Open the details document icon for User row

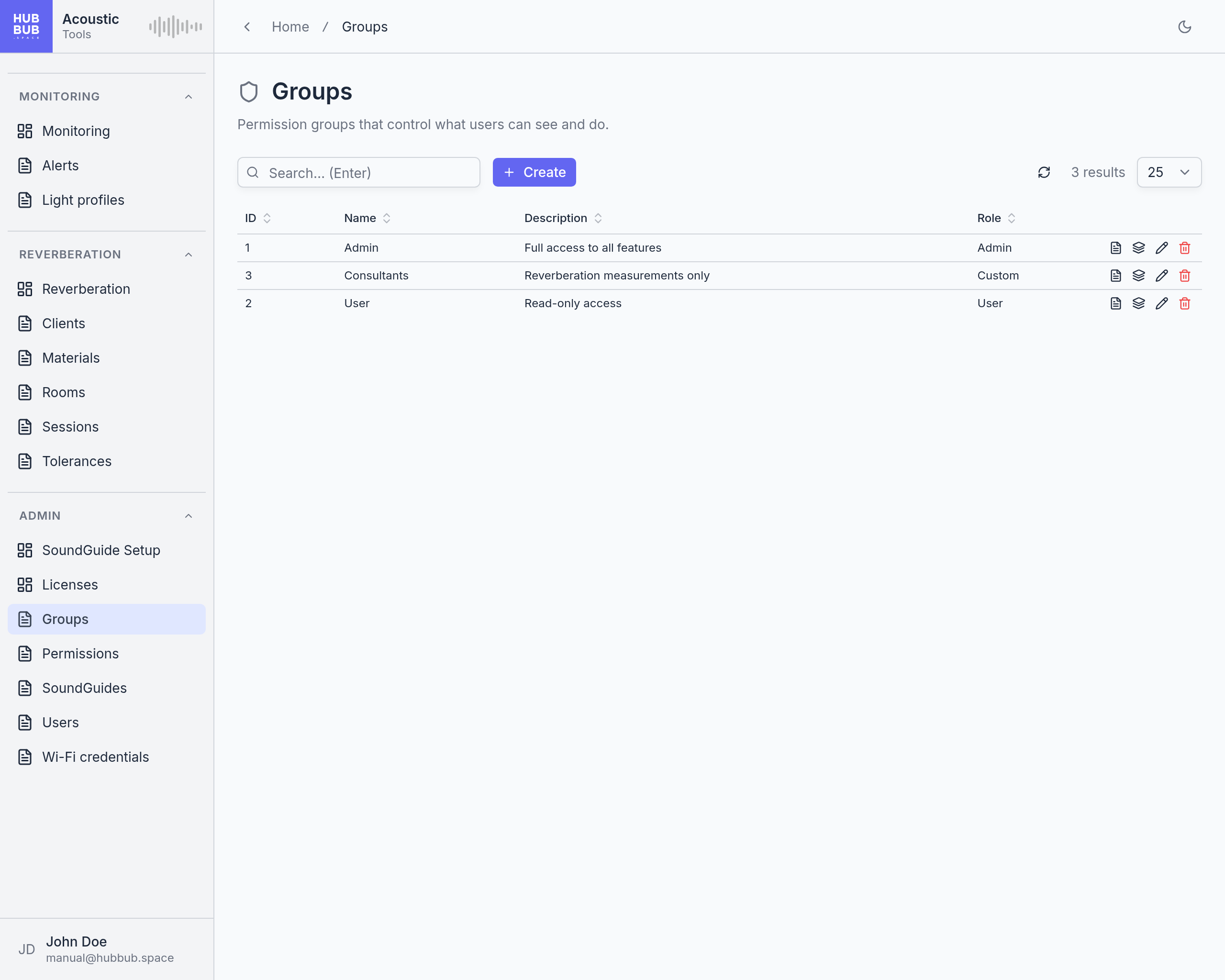1115,303
